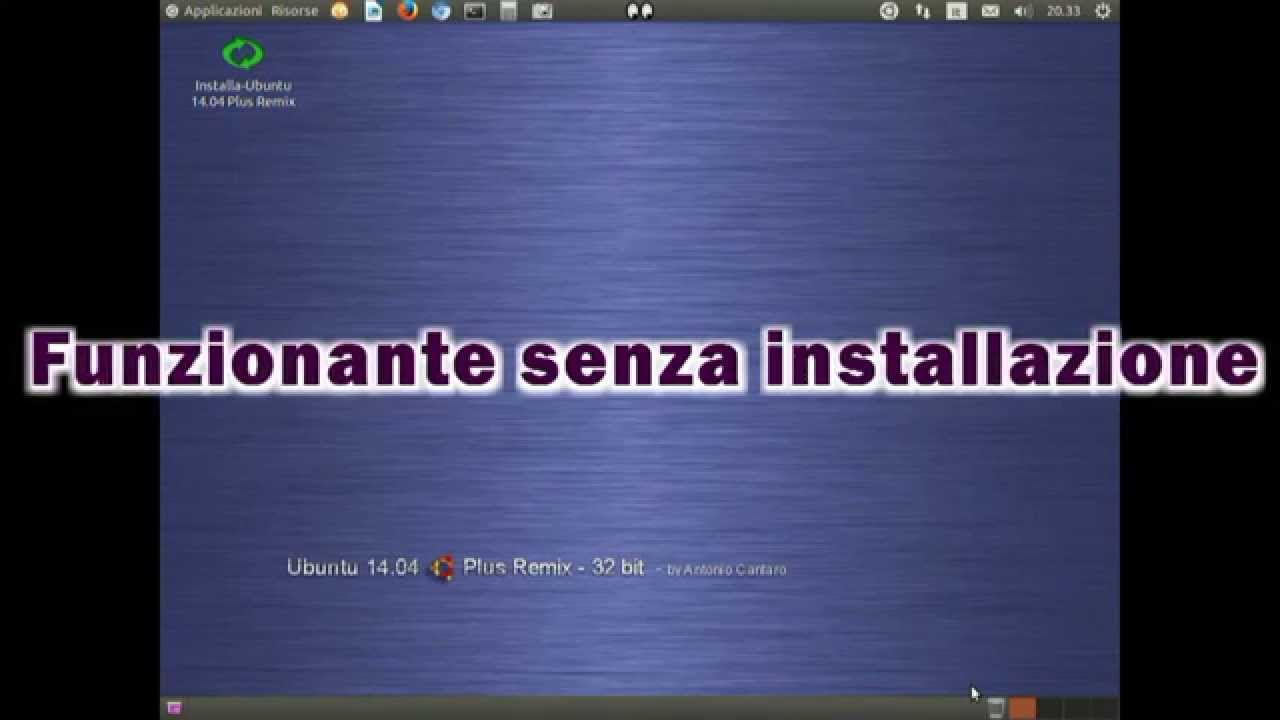The width and height of the screenshot is (1280, 720).
Task: Click the clock showing 20.33
Action: click(1063, 11)
